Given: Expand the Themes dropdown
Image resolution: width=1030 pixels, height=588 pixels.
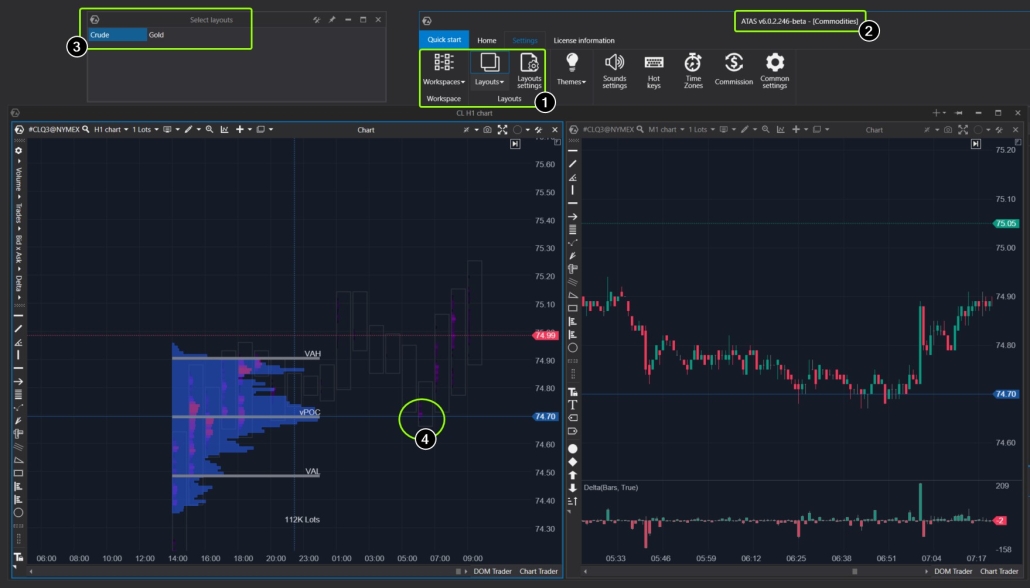Looking at the screenshot, I should (571, 70).
